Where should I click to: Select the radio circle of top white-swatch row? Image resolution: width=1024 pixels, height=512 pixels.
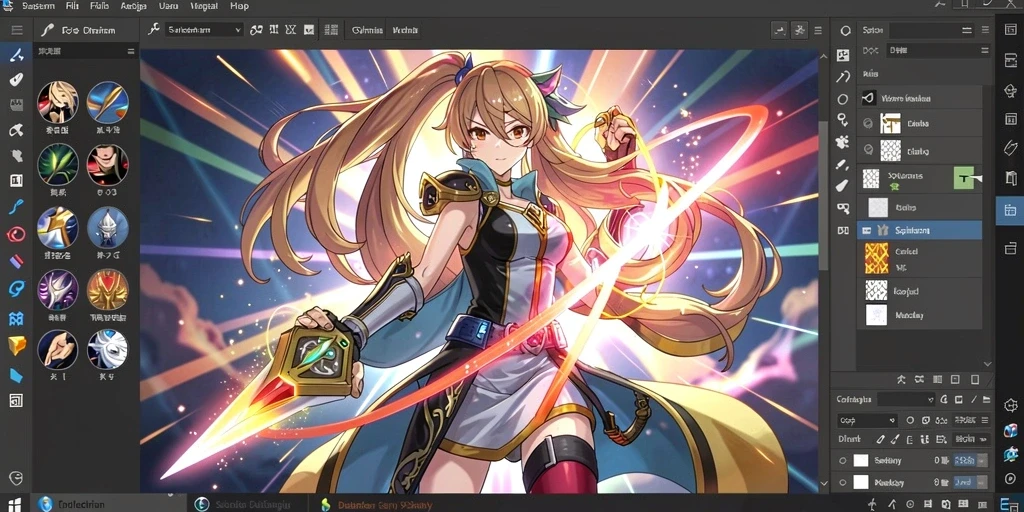pyautogui.click(x=842, y=460)
